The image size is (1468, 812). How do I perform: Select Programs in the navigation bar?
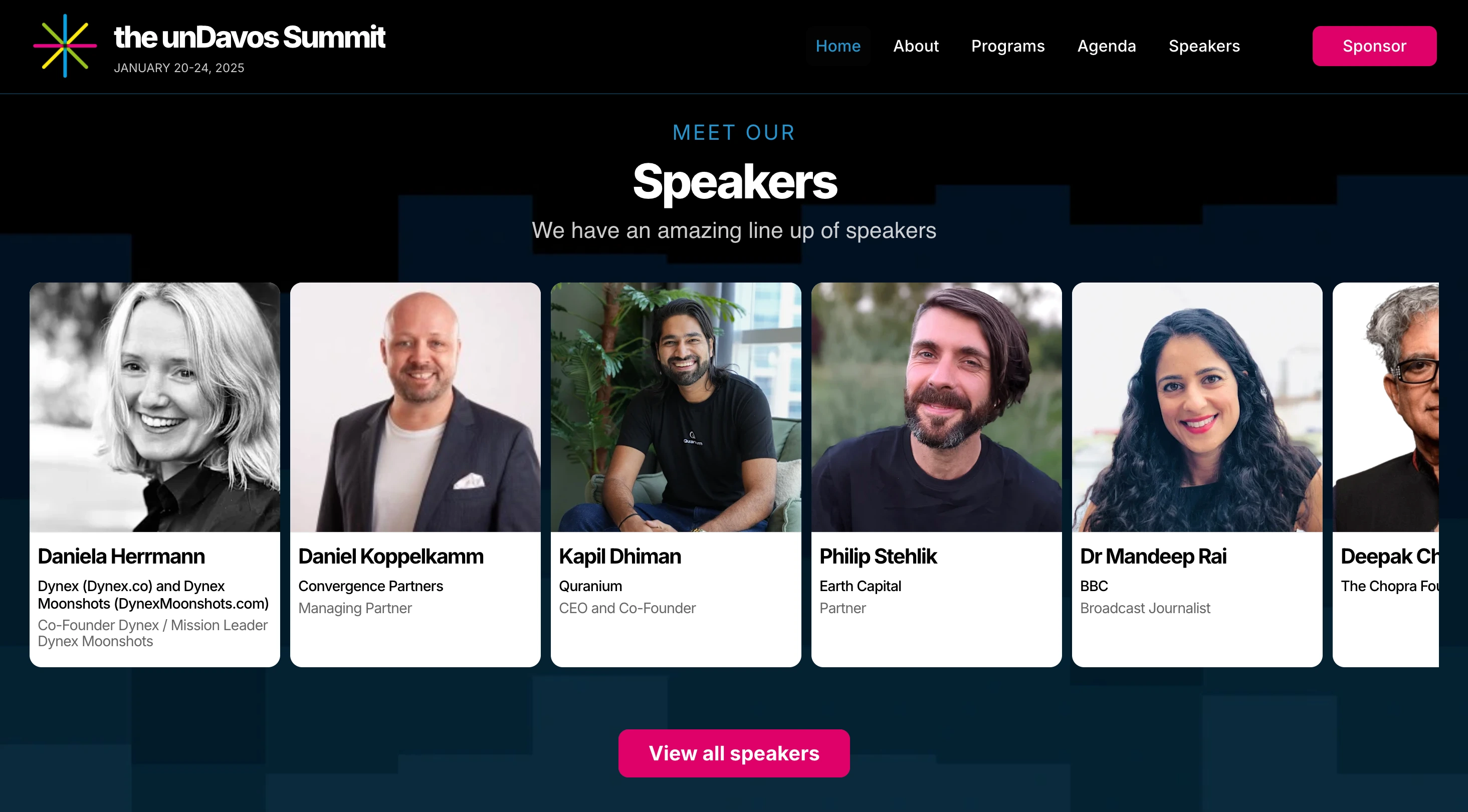click(1007, 46)
